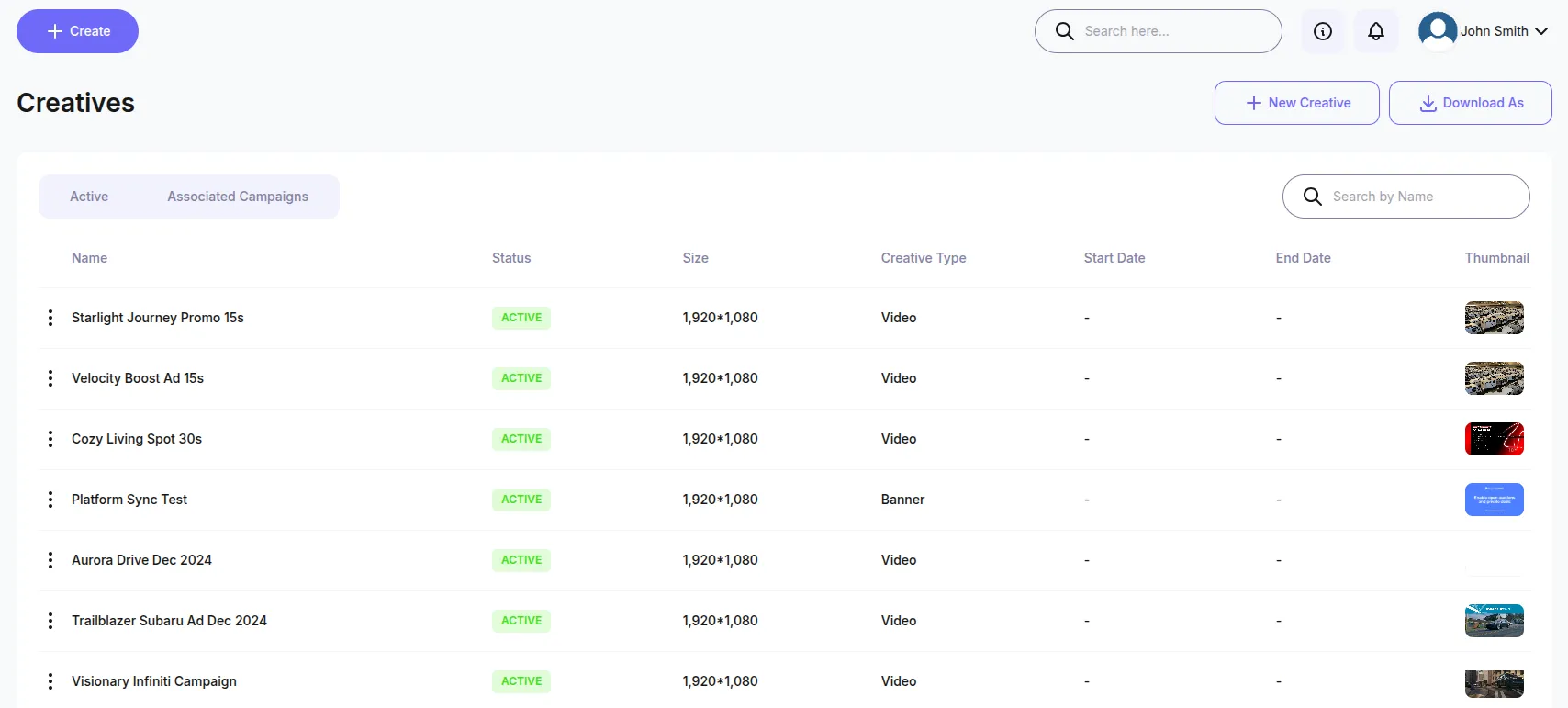This screenshot has width=1568, height=708.
Task: Click the Size column header
Action: click(696, 258)
